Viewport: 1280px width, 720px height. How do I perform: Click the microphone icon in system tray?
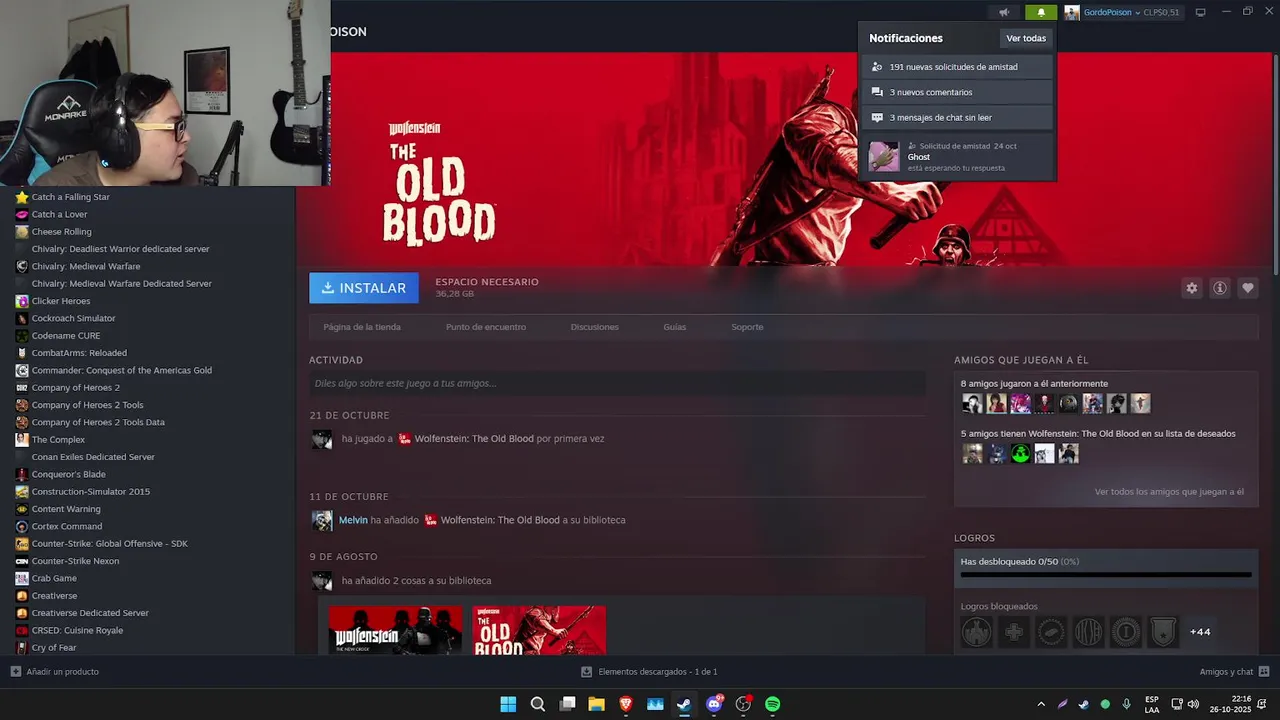click(x=1127, y=704)
